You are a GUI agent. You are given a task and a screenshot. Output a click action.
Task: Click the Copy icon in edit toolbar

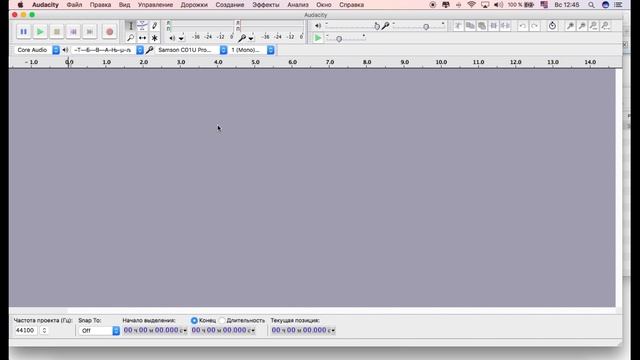click(470, 26)
